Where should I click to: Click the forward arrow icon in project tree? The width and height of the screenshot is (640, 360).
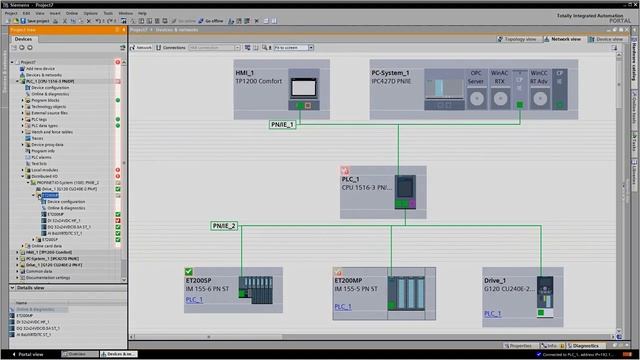pos(30,48)
